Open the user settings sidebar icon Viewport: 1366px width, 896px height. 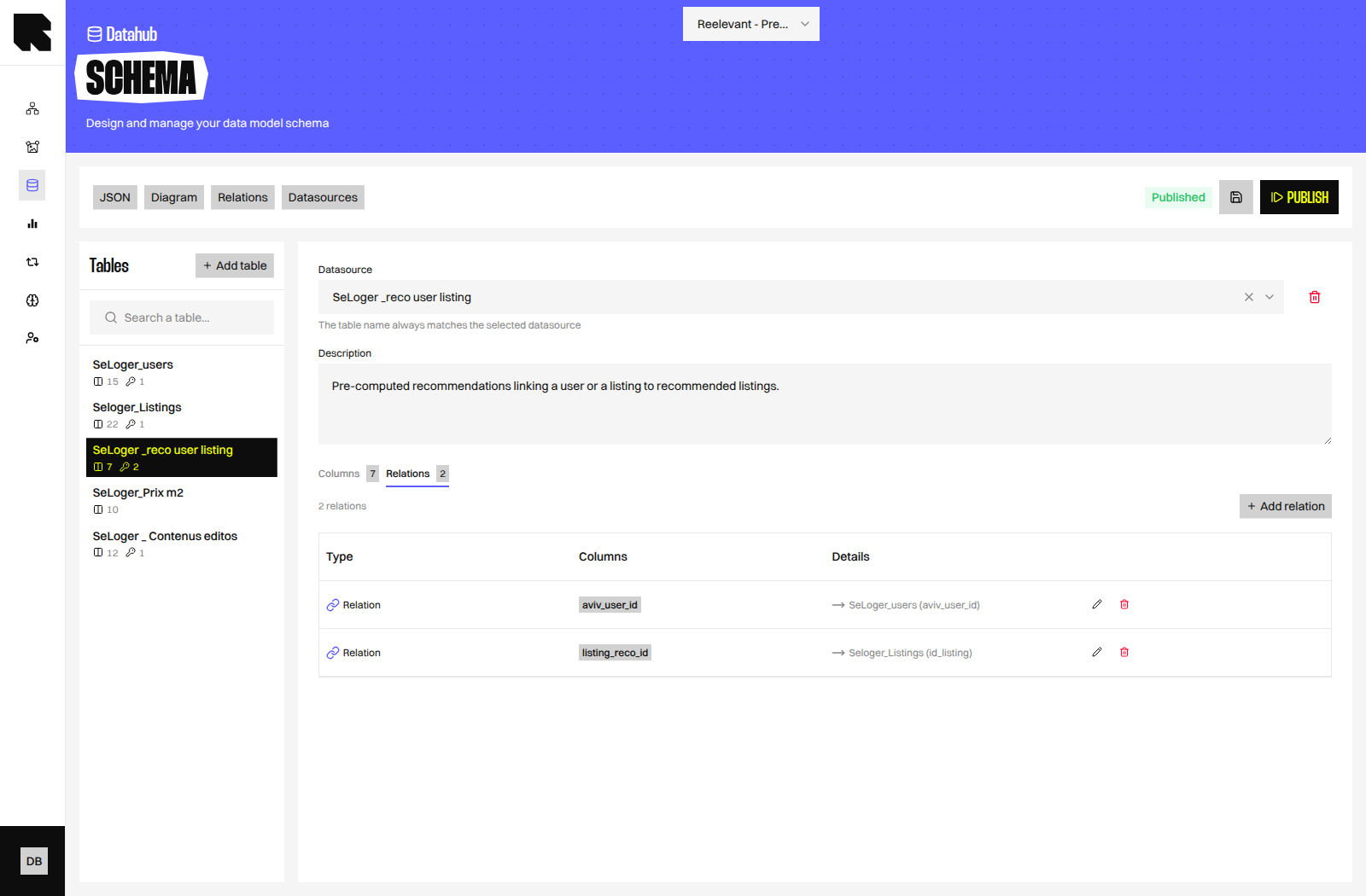click(32, 338)
